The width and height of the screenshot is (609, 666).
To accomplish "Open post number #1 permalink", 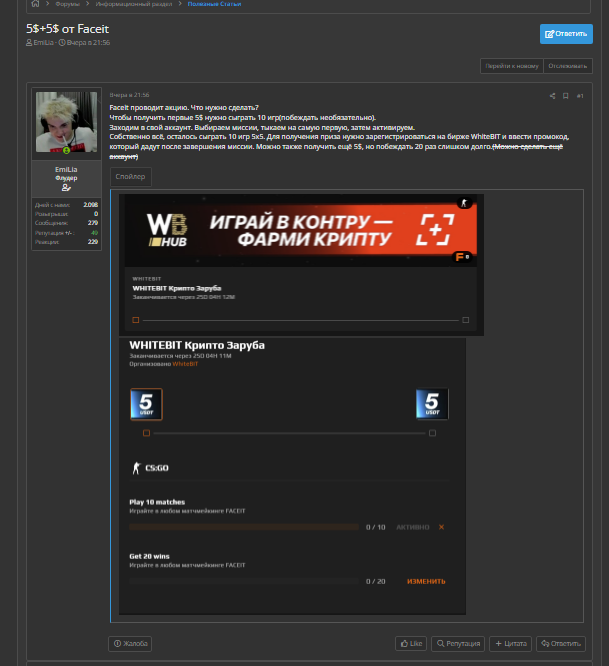I will [580, 96].
